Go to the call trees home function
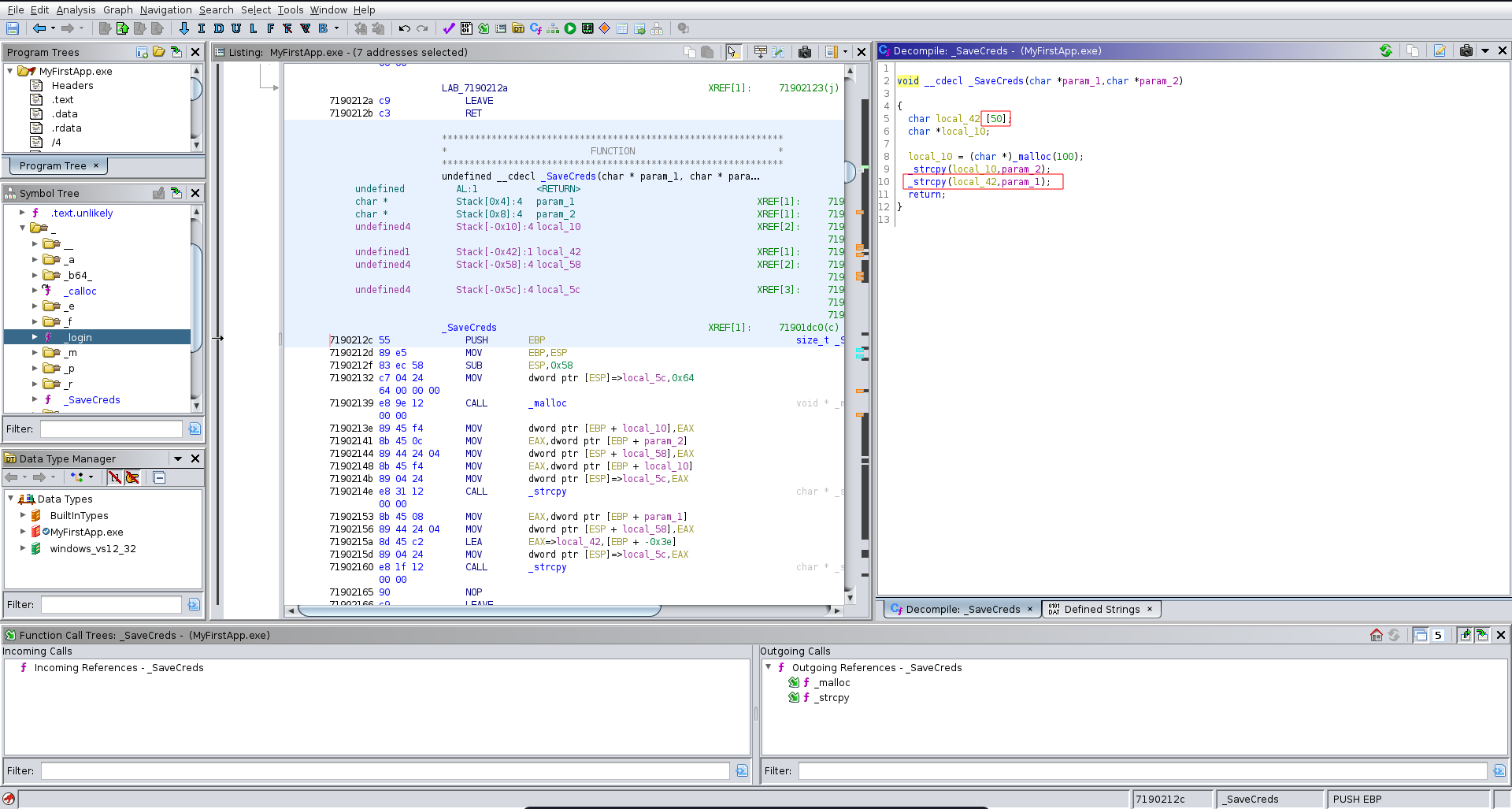 click(1377, 635)
